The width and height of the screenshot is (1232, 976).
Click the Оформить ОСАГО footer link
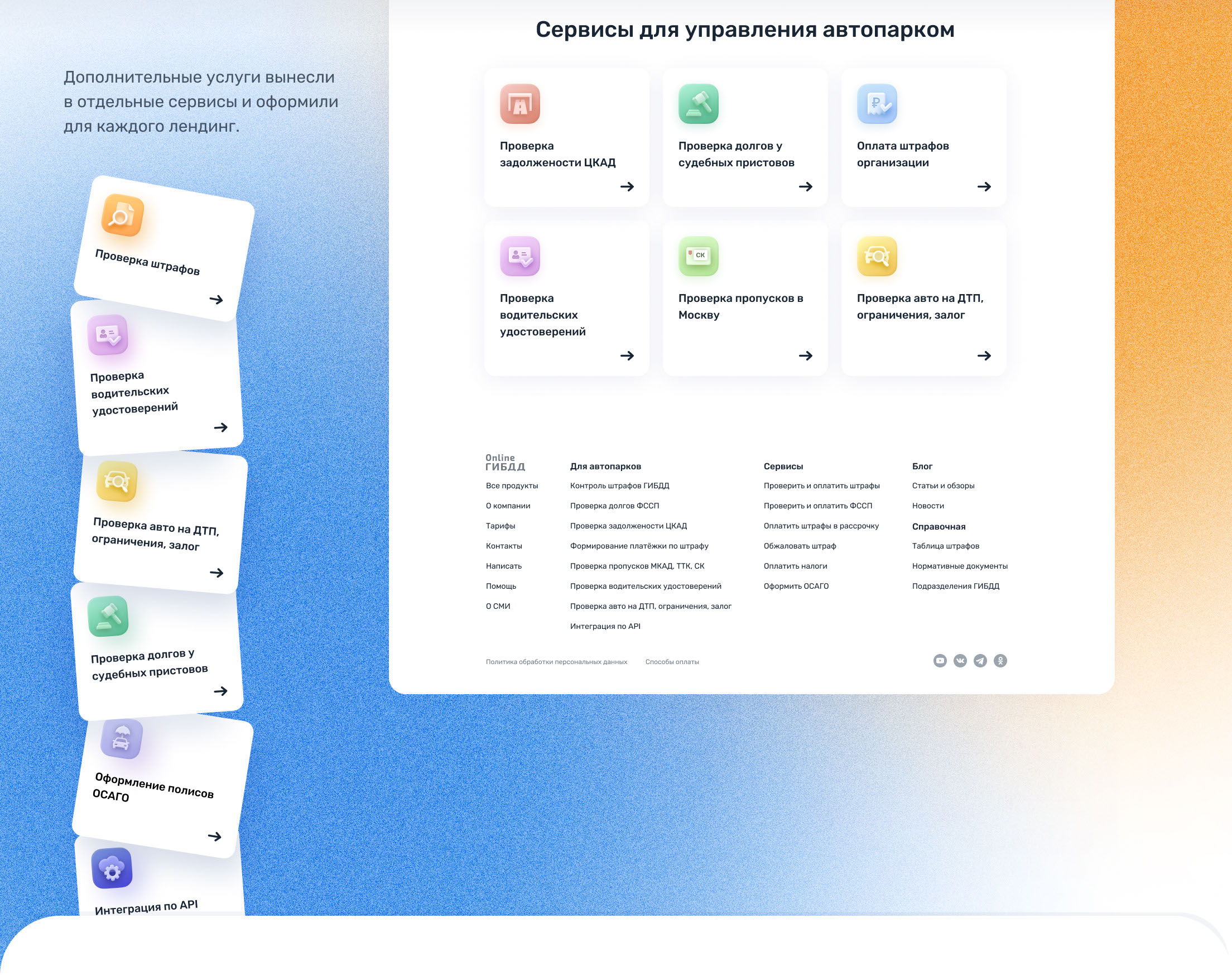tap(796, 586)
